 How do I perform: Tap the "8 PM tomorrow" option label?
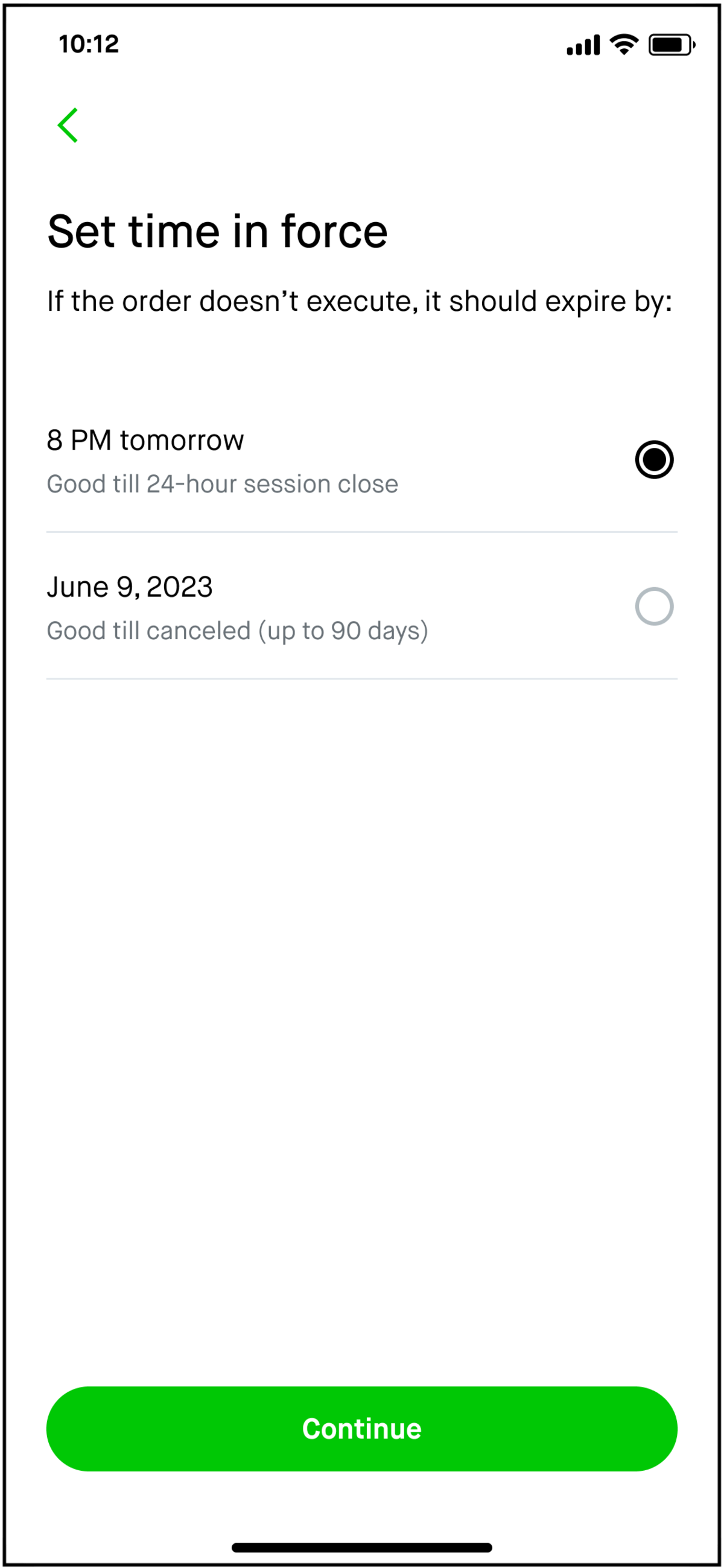click(x=145, y=440)
